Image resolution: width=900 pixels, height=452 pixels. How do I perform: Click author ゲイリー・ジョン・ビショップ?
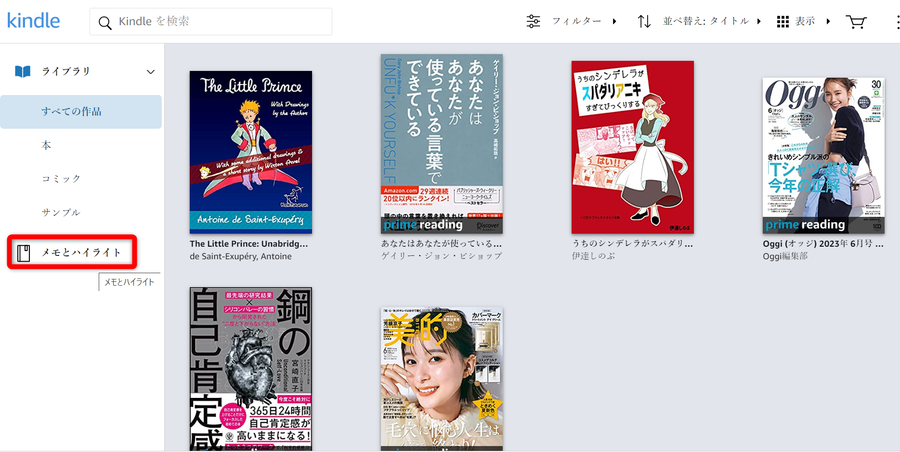coord(441,256)
